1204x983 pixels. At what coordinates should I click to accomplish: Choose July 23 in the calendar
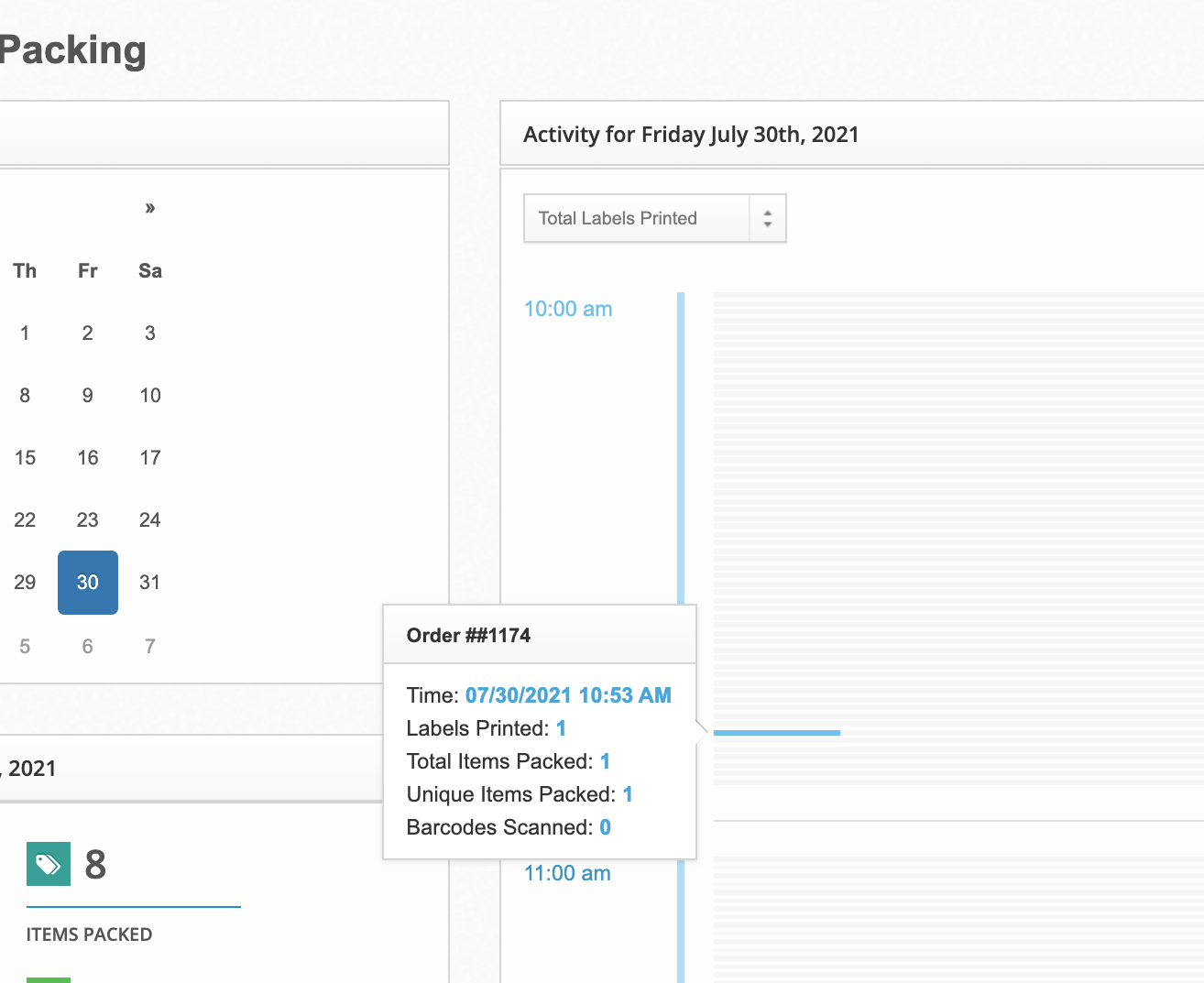tap(88, 520)
